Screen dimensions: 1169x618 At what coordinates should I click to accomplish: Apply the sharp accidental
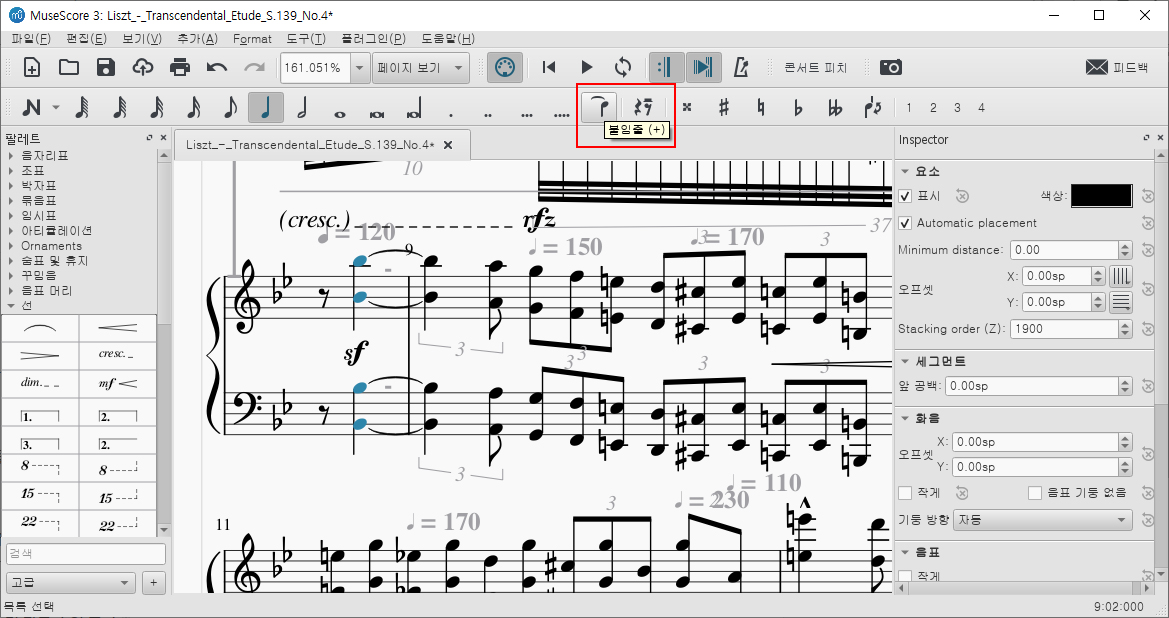pyautogui.click(x=723, y=108)
